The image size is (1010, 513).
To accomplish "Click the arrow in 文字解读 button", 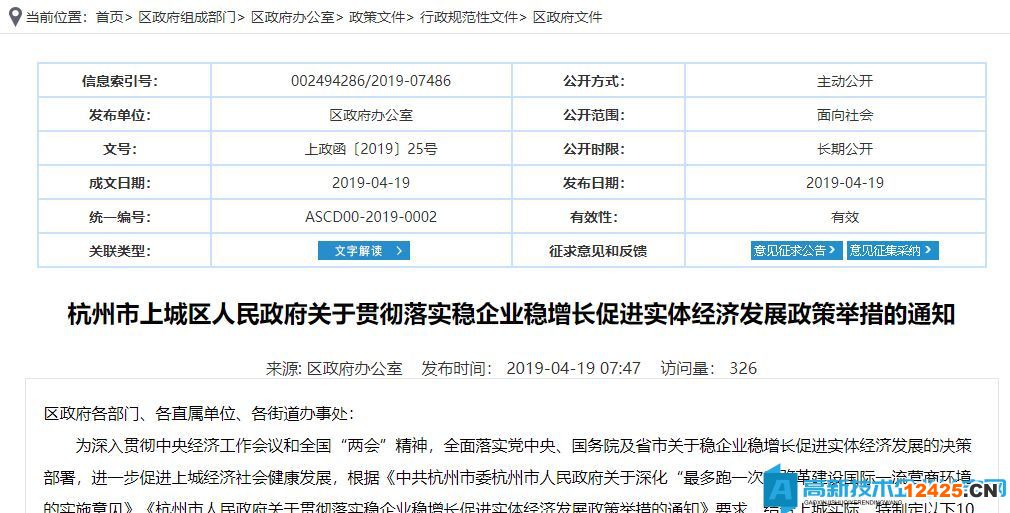I will point(399,251).
